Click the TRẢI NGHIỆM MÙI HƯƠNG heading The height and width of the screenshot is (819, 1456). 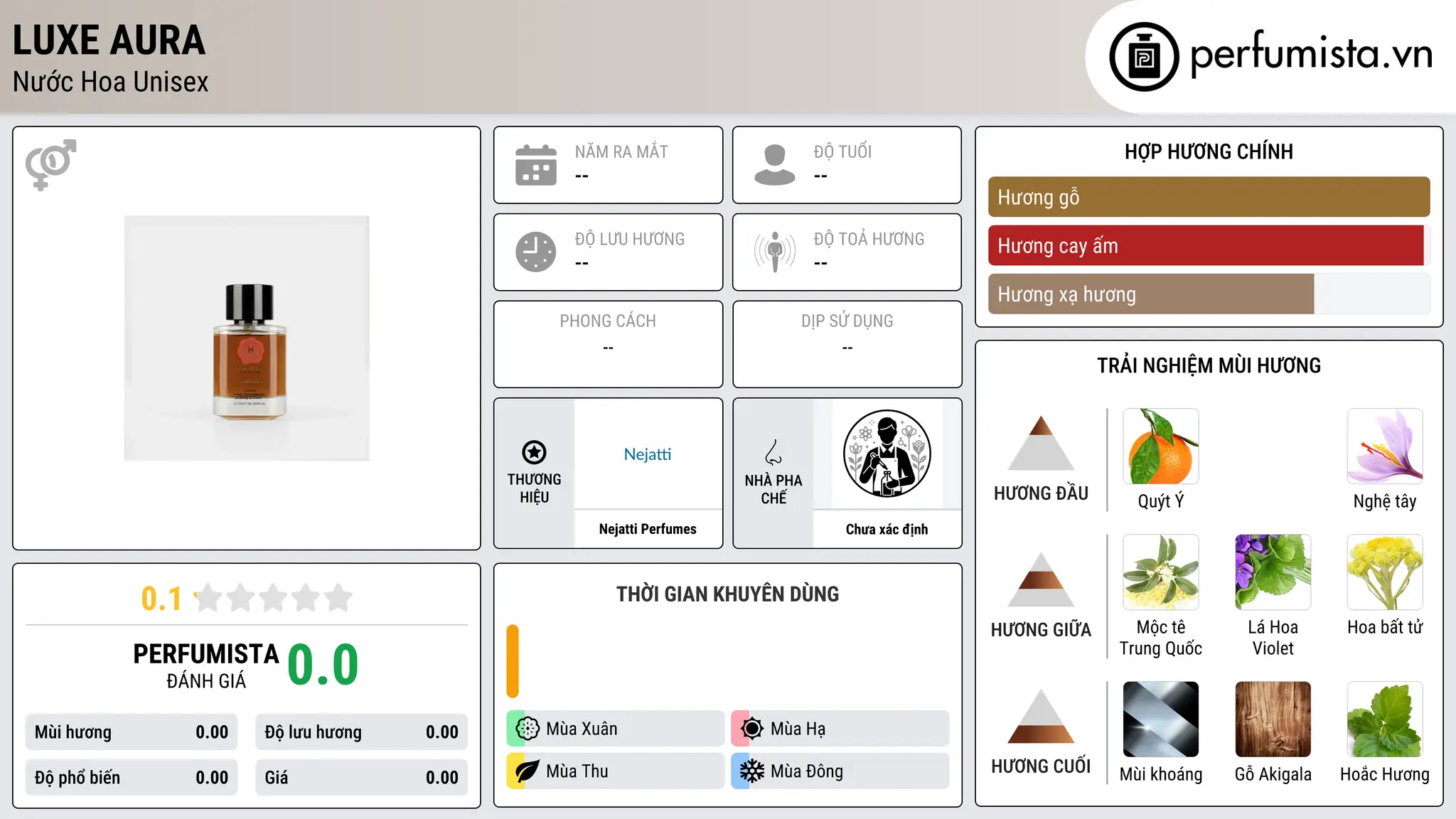click(1209, 365)
